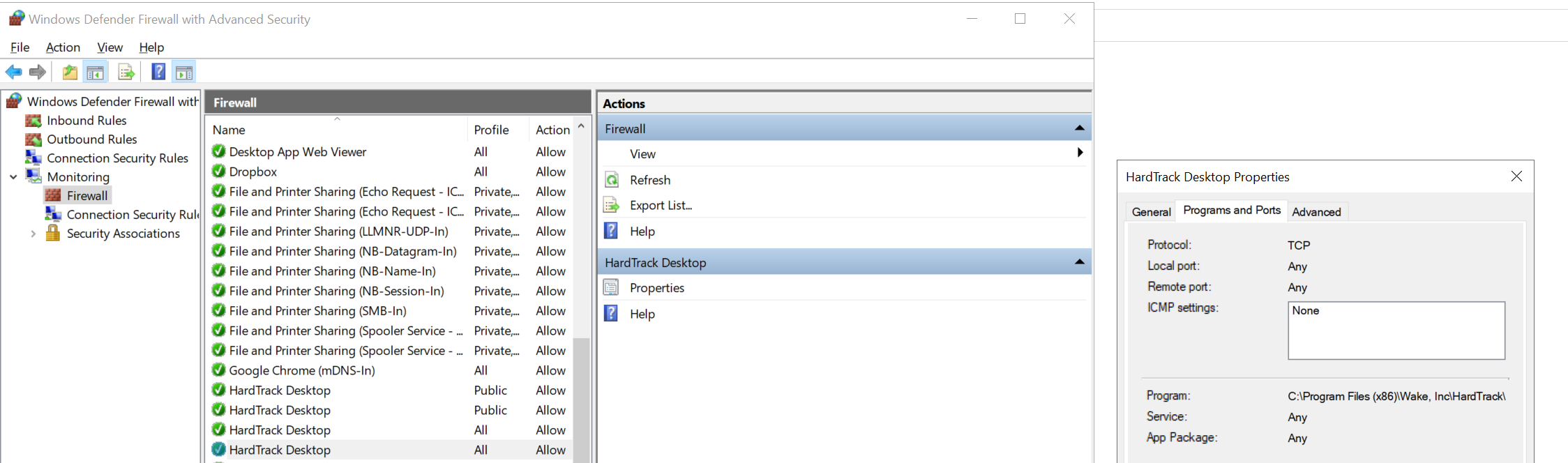Click the list scrollbar up arrow

pyautogui.click(x=581, y=127)
